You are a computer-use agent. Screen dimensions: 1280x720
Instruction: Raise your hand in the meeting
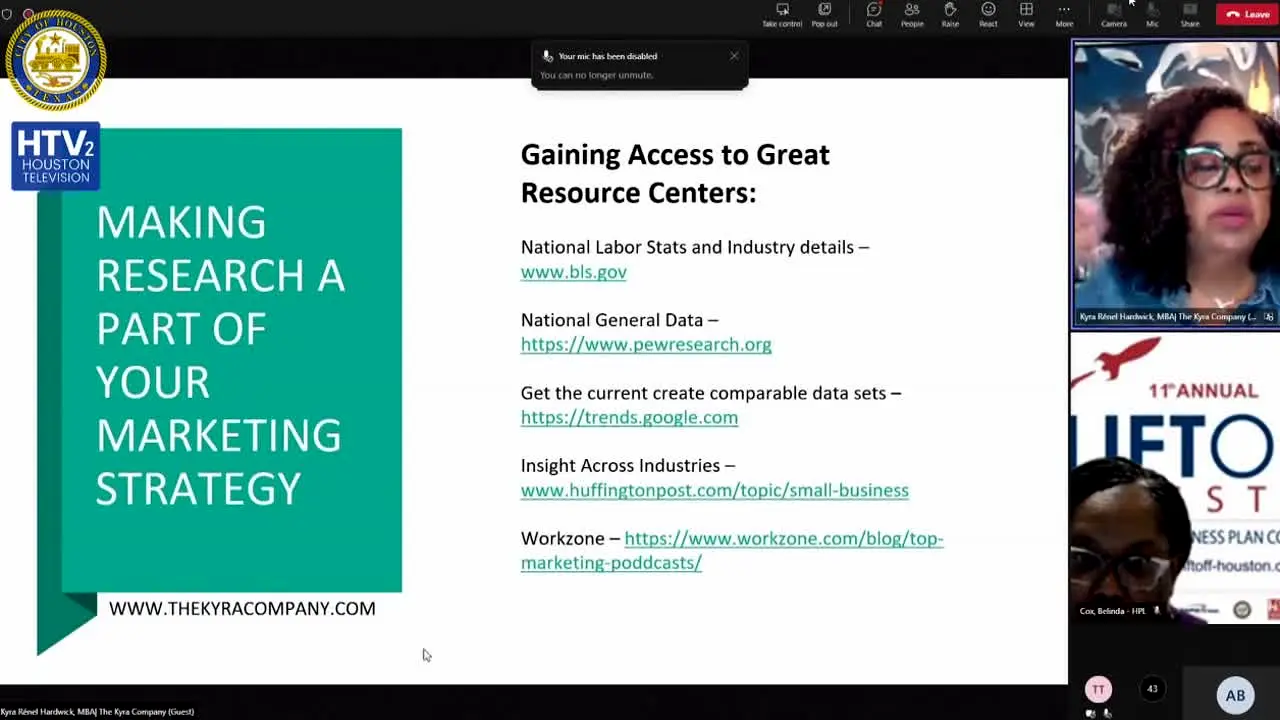(x=950, y=15)
